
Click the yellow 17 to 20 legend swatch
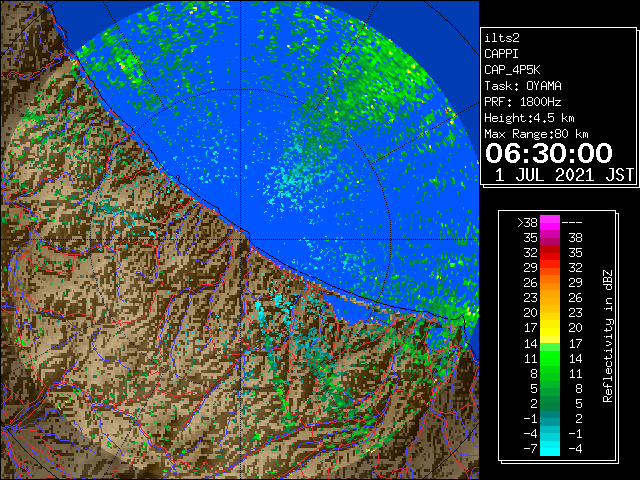tap(550, 328)
